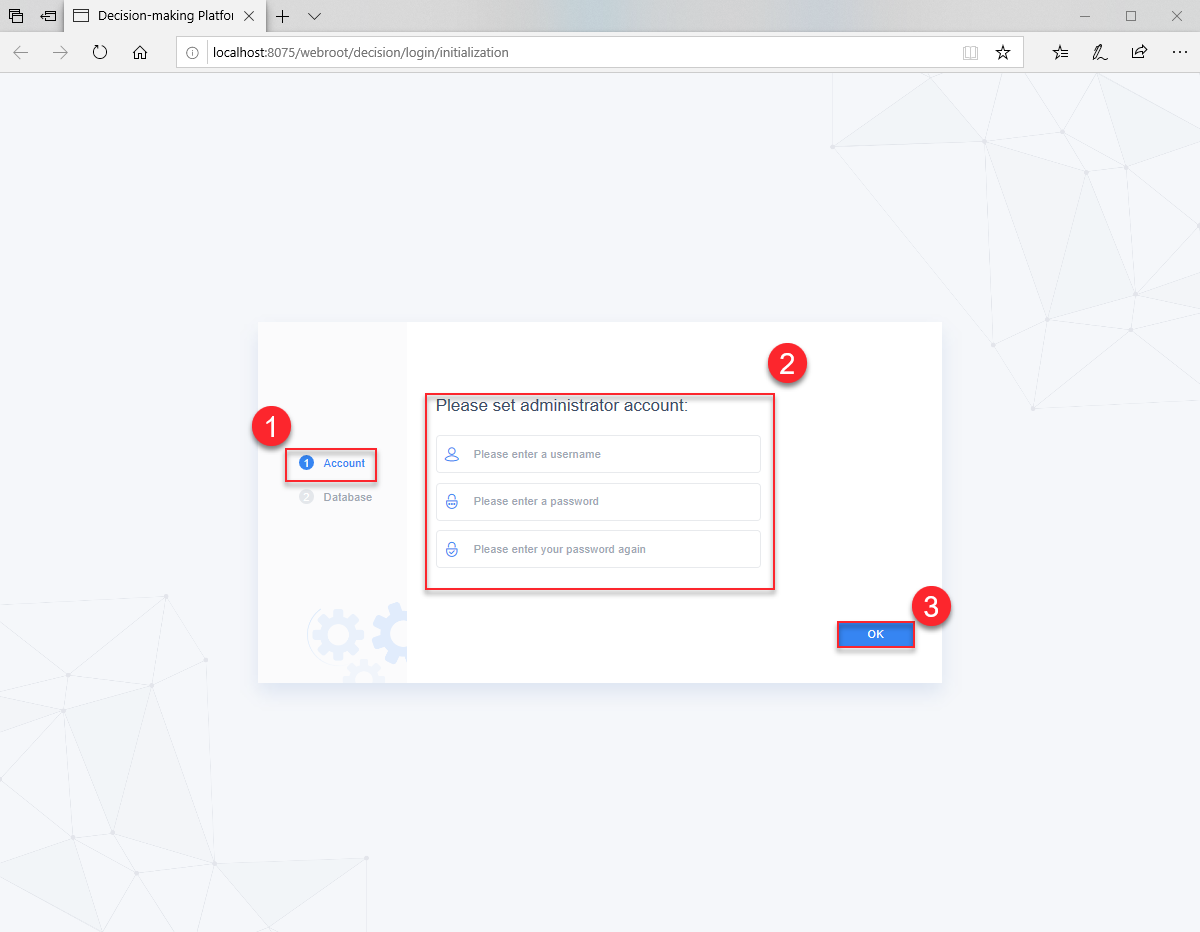Open a new browser tab
1200x932 pixels.
pos(285,16)
